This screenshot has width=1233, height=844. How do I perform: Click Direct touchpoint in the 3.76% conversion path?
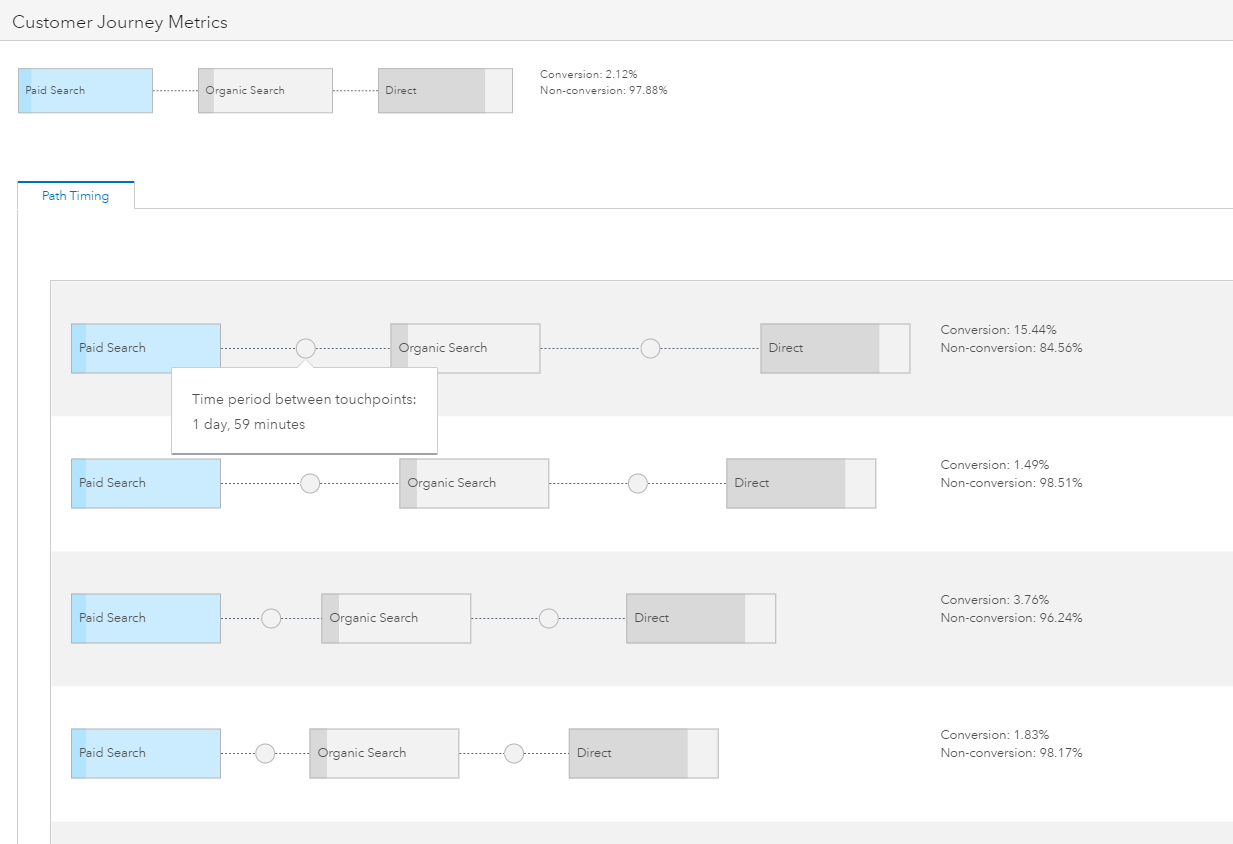(701, 618)
